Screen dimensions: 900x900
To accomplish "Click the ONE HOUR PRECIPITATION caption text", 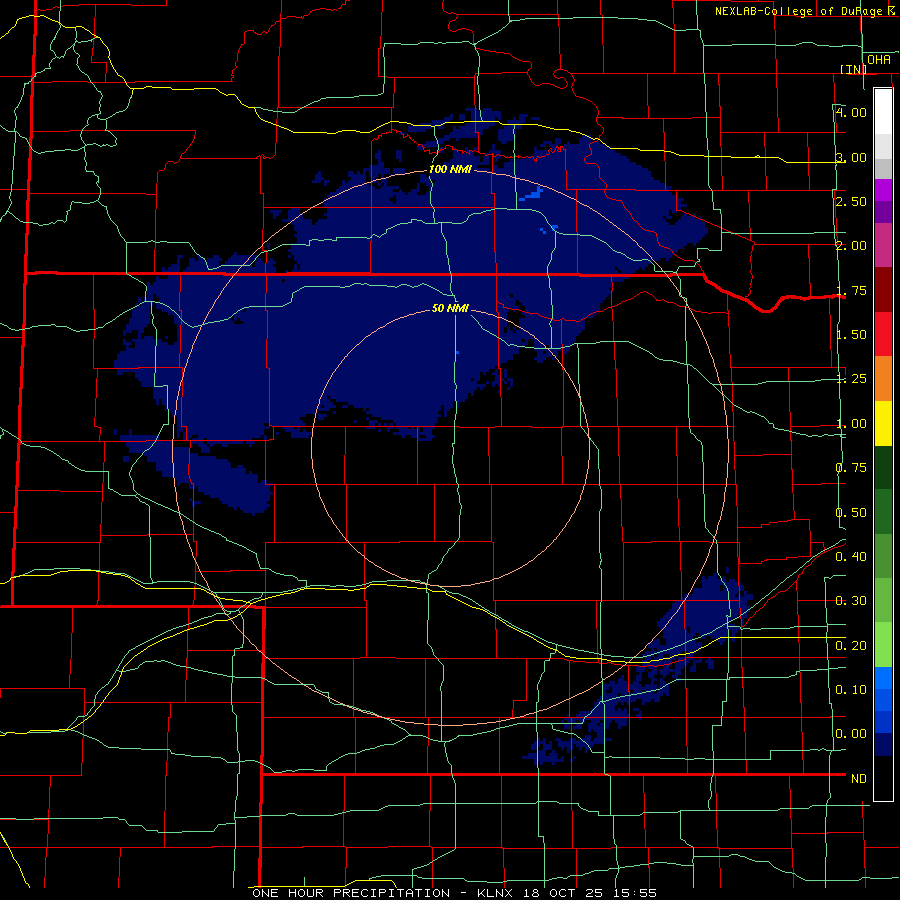I will (x=351, y=893).
